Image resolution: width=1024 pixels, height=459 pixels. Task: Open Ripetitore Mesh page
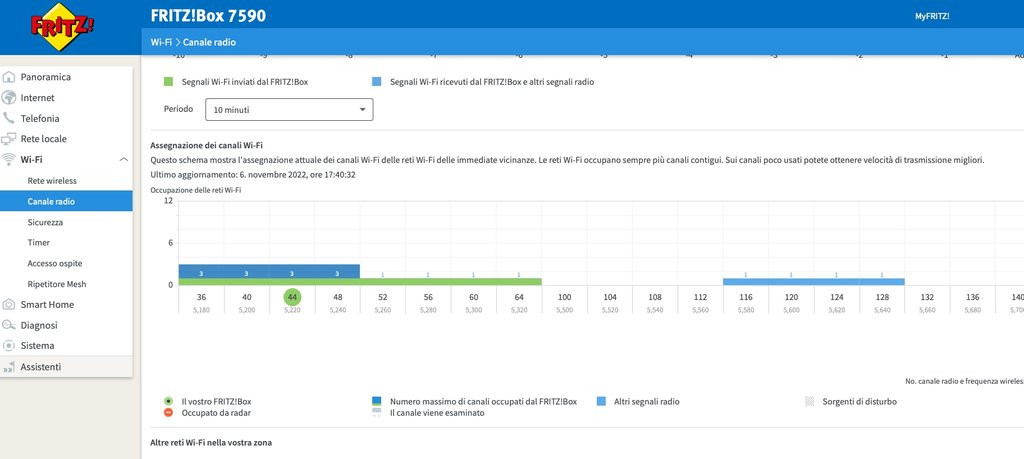click(57, 284)
